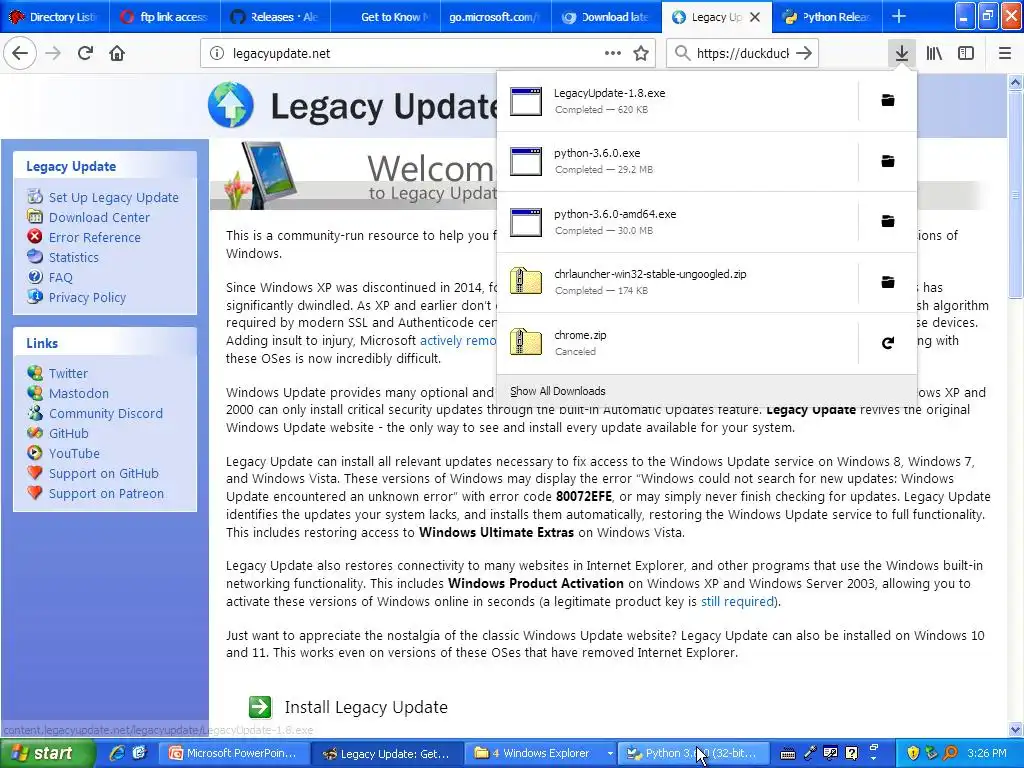
Task: Open Support on Patreon link
Action: pos(106,494)
